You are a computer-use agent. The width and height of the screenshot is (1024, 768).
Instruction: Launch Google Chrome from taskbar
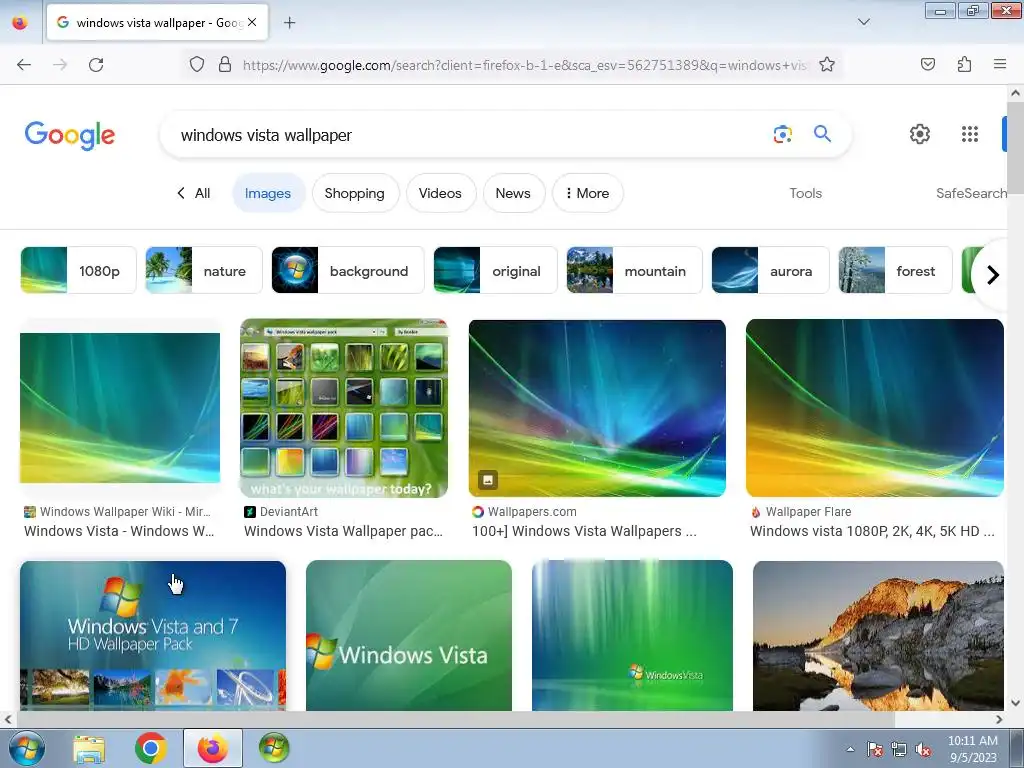click(151, 748)
